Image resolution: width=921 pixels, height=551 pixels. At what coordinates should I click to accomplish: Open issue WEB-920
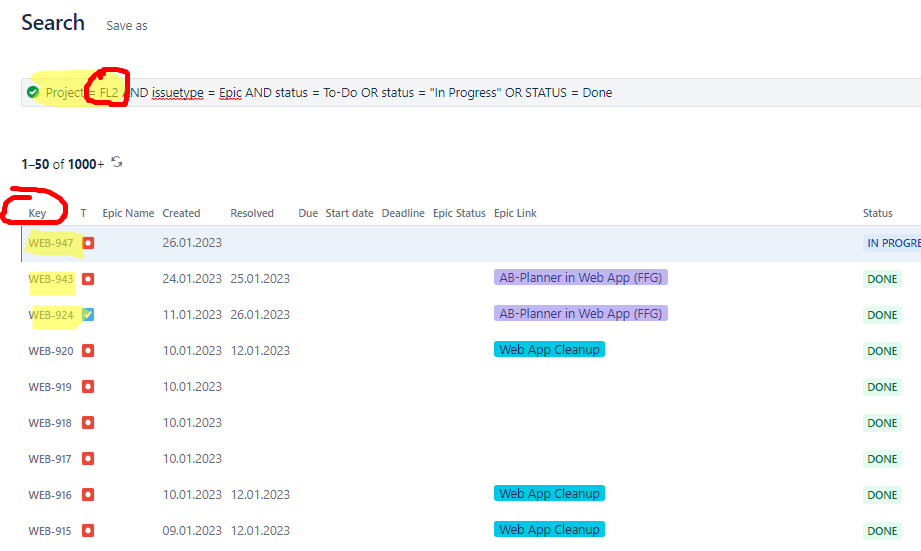(x=51, y=351)
